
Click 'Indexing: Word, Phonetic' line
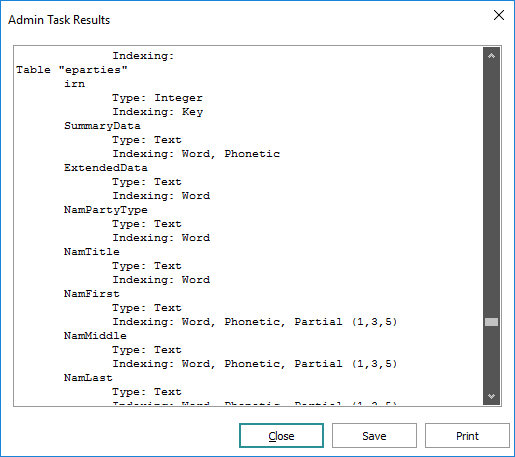click(196, 154)
